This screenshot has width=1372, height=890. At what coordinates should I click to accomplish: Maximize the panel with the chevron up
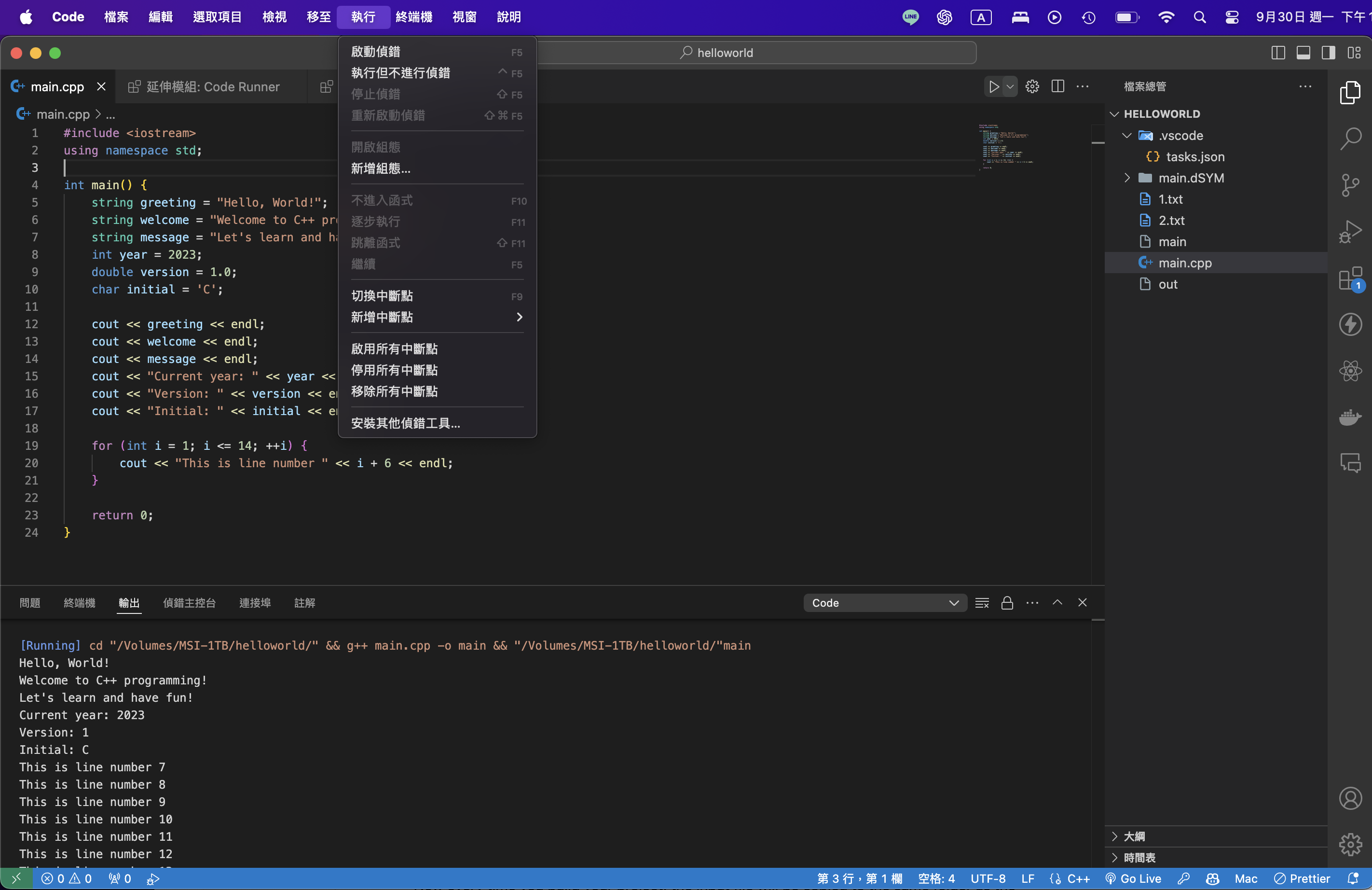[1057, 603]
